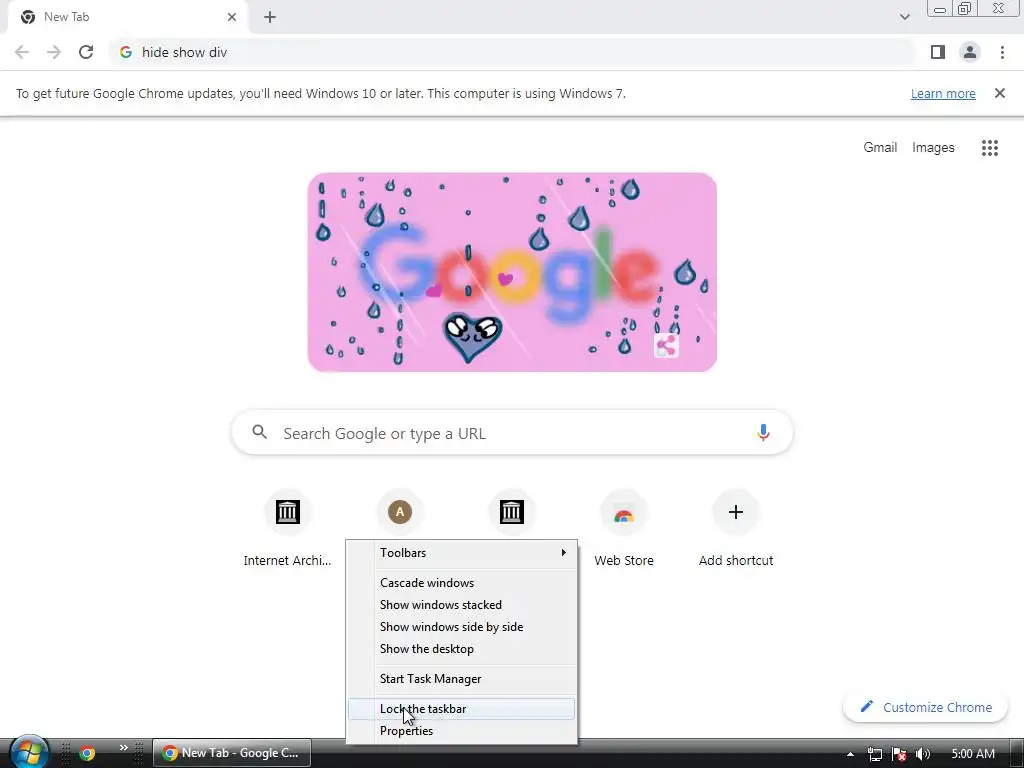Open the Google doodle image
This screenshot has height=768, width=1024.
point(512,272)
